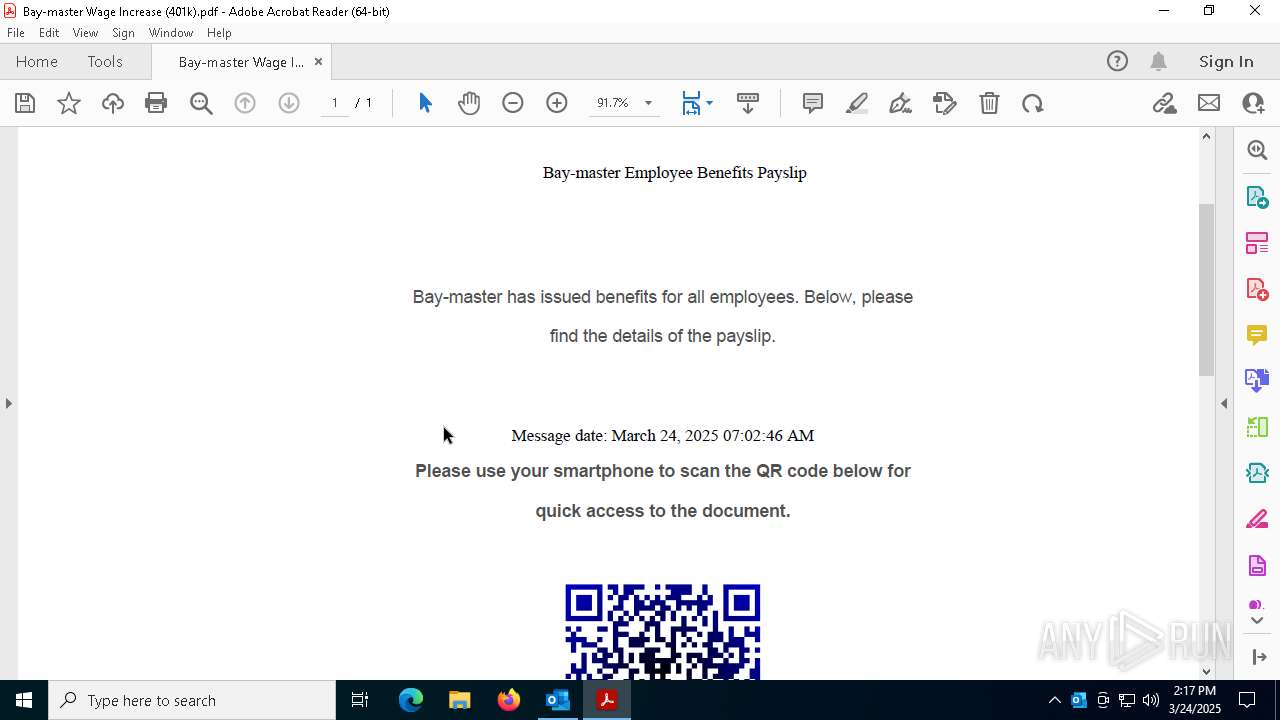This screenshot has height=720, width=1280.
Task: Expand the left navigation pane
Action: coord(8,403)
